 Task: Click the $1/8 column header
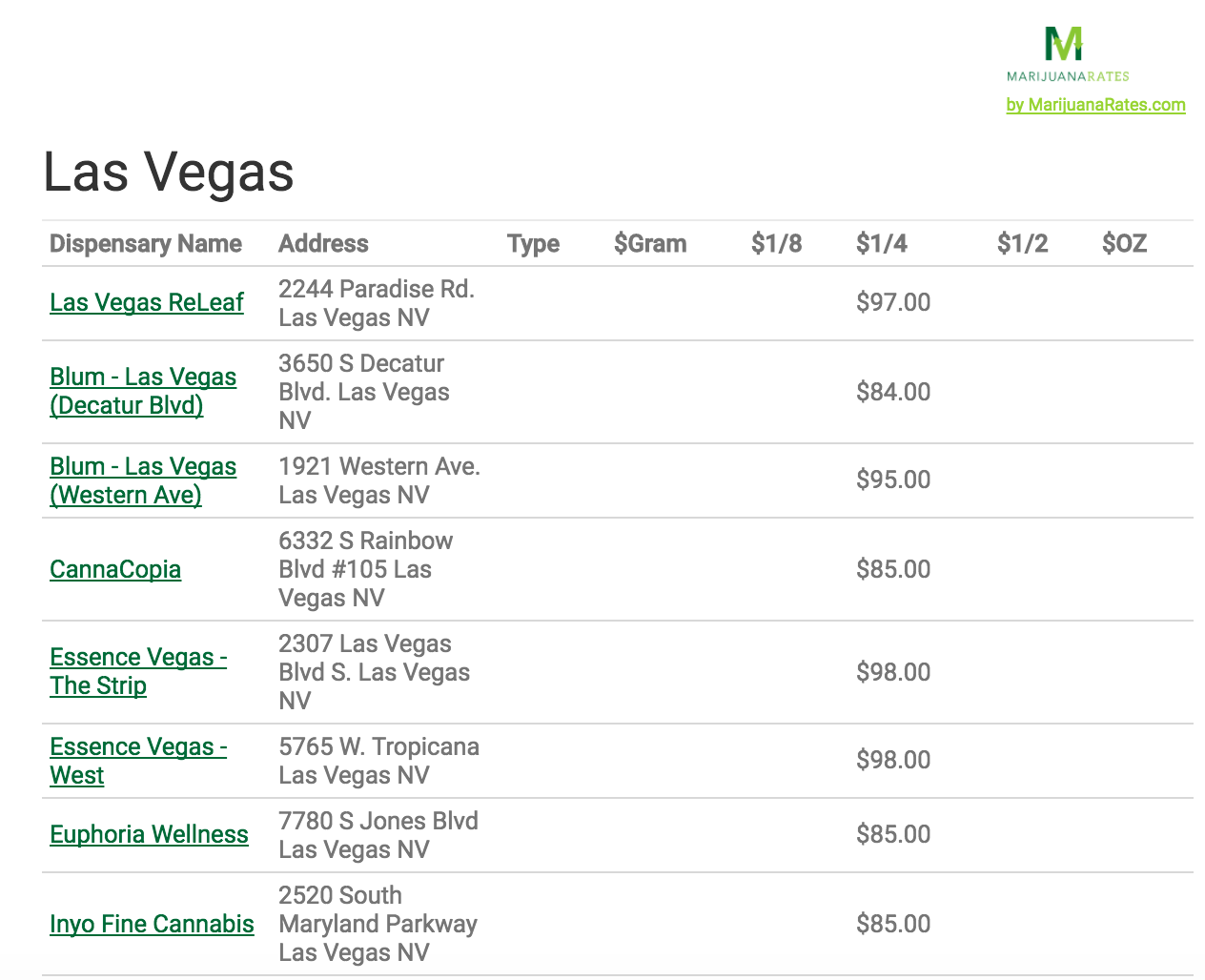(776, 244)
